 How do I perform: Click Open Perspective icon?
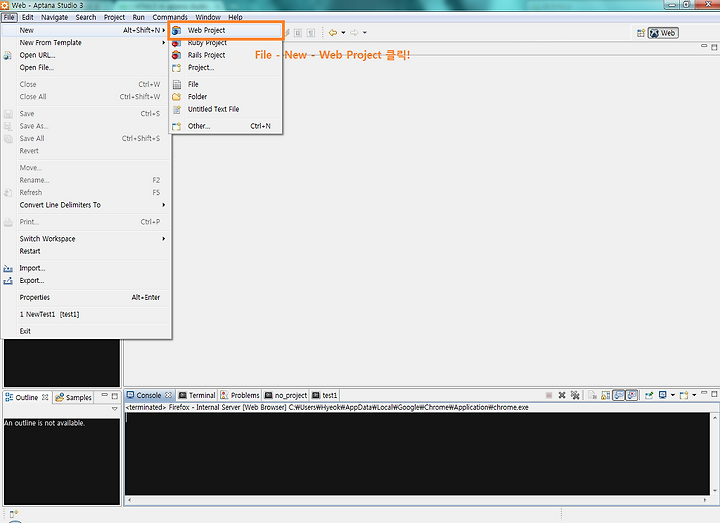tap(641, 33)
